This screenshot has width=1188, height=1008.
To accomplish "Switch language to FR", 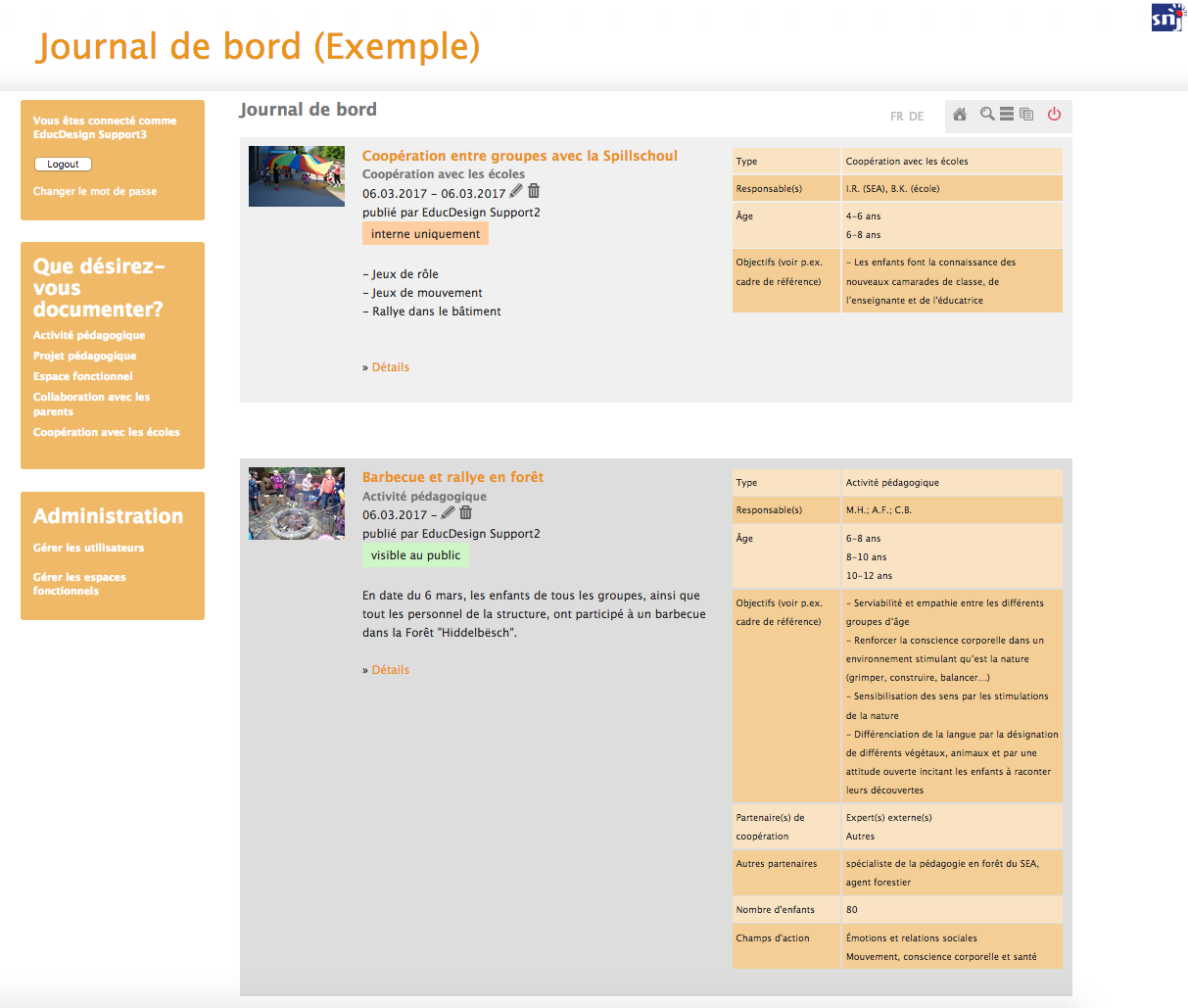I will tap(896, 117).
